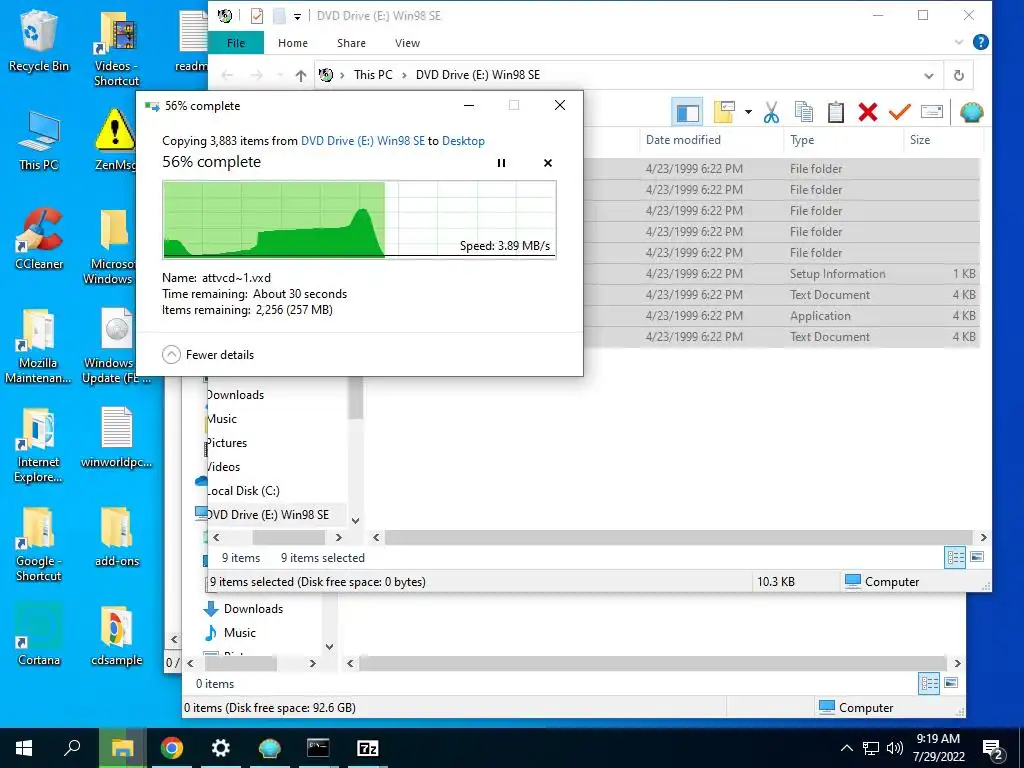This screenshot has width=1024, height=768.
Task: Select Pictures in the navigation pane
Action: 227,443
